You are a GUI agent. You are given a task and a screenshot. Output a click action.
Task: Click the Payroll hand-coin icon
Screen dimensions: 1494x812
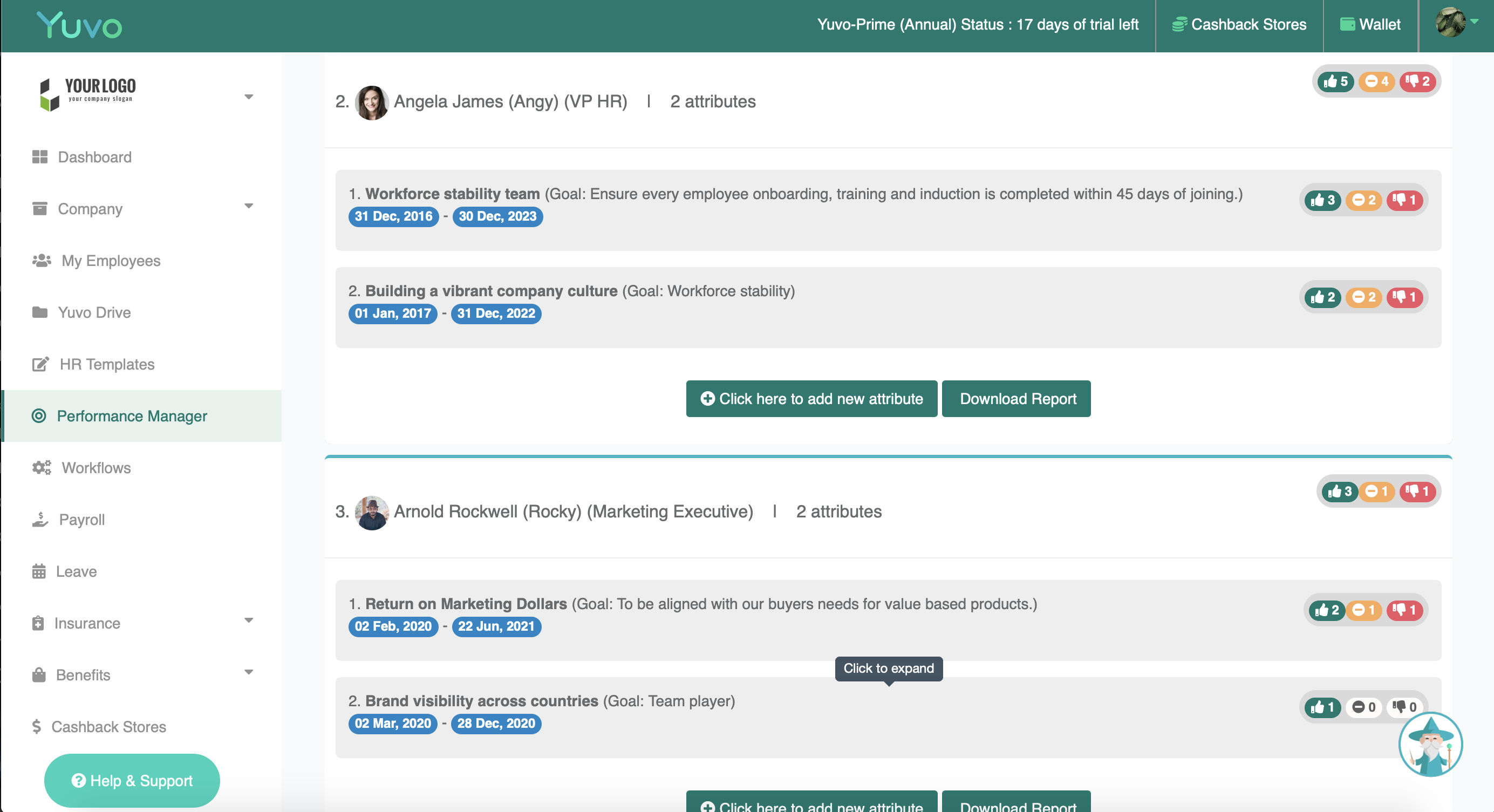point(40,519)
